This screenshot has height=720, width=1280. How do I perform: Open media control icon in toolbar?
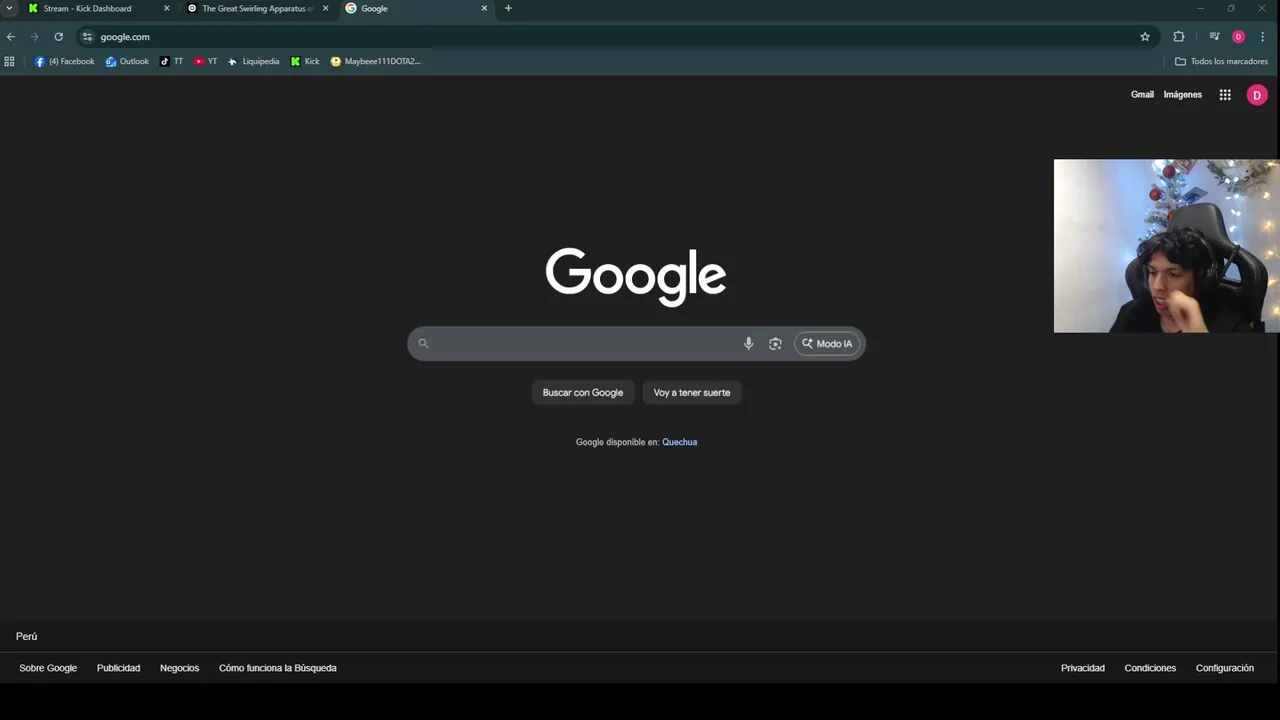(x=1214, y=37)
